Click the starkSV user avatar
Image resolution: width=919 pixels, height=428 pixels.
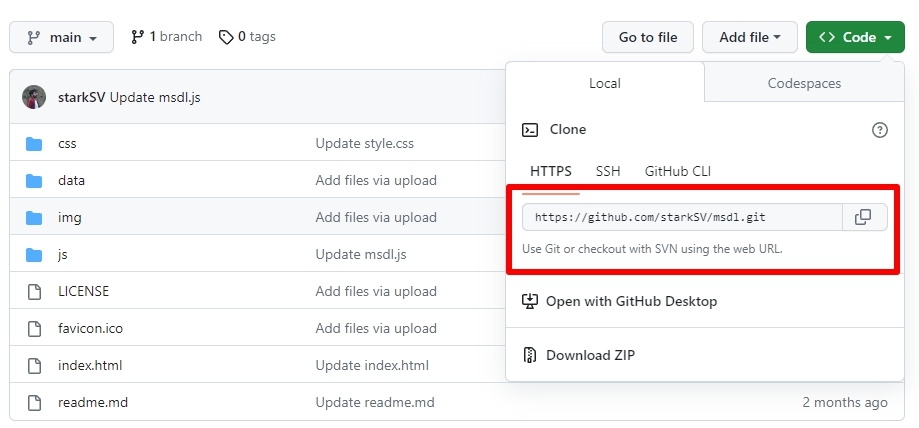click(34, 97)
